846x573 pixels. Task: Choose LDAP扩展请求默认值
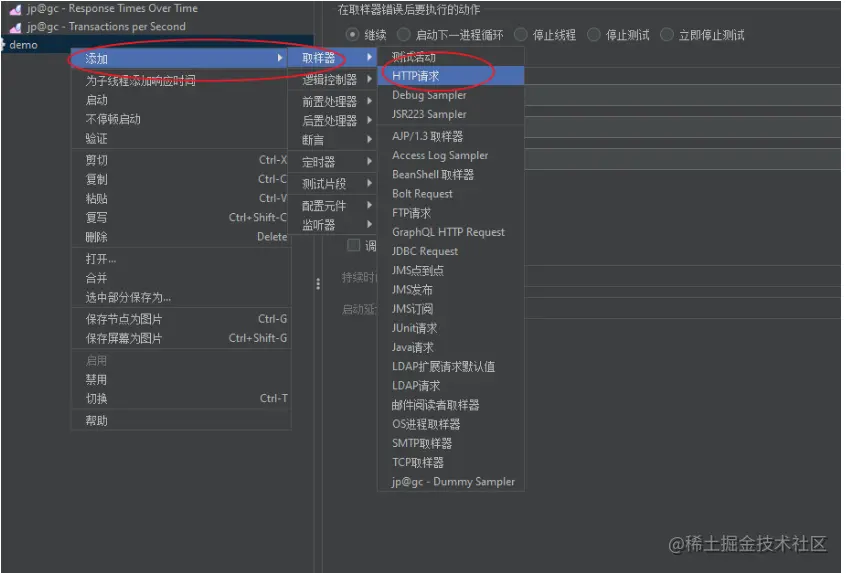click(451, 366)
